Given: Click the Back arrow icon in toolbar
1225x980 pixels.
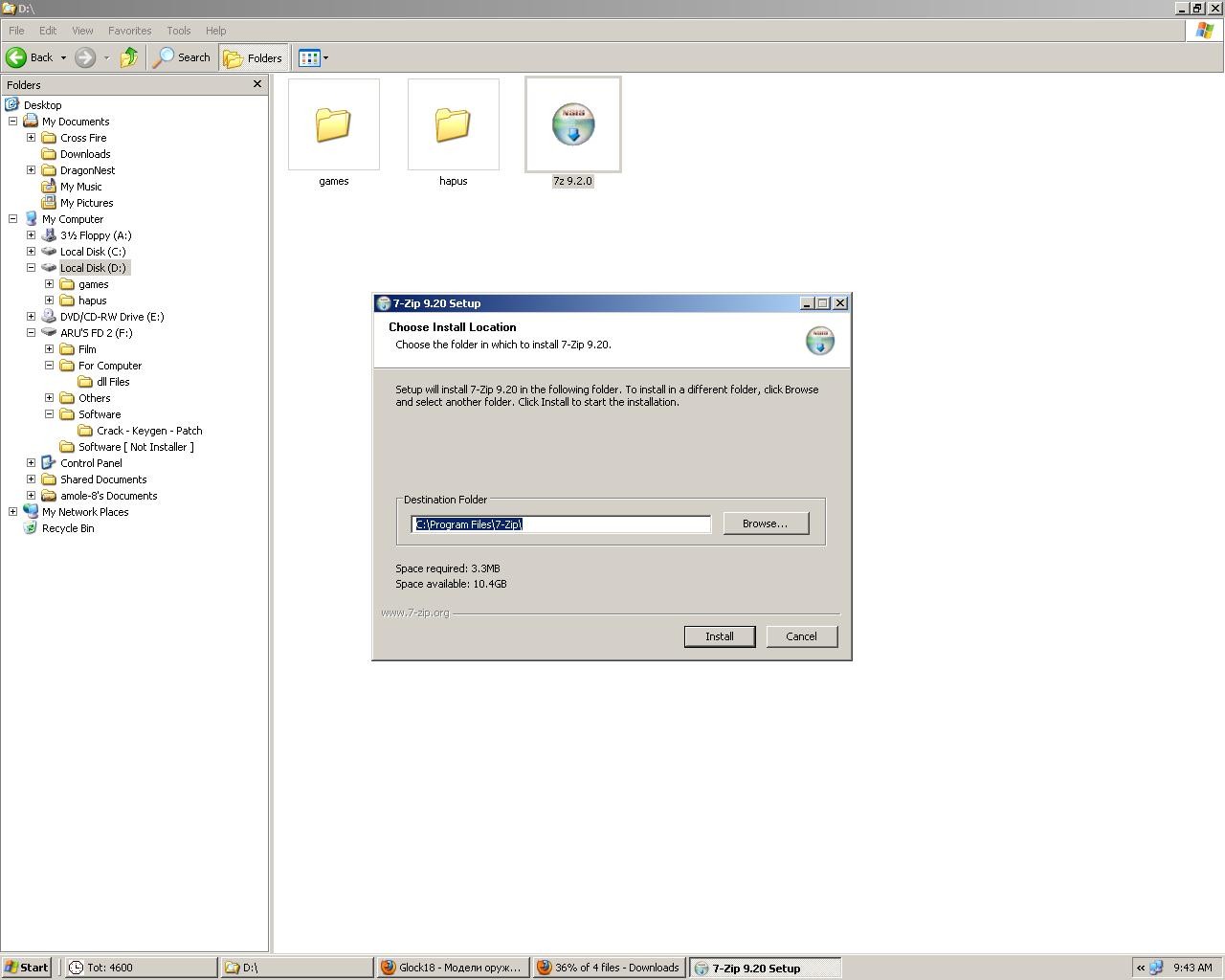Looking at the screenshot, I should [17, 57].
